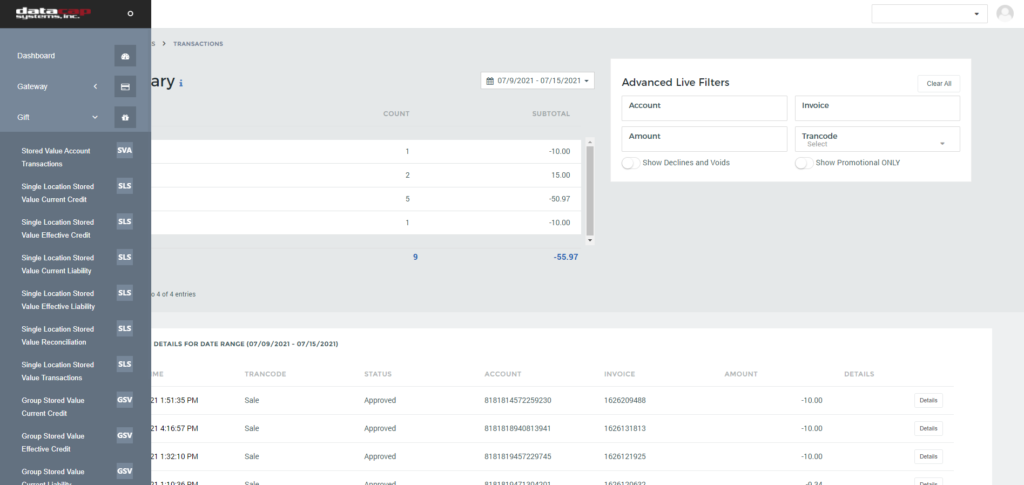
Task: Collapse the Gift menu chevron
Action: tap(95, 117)
